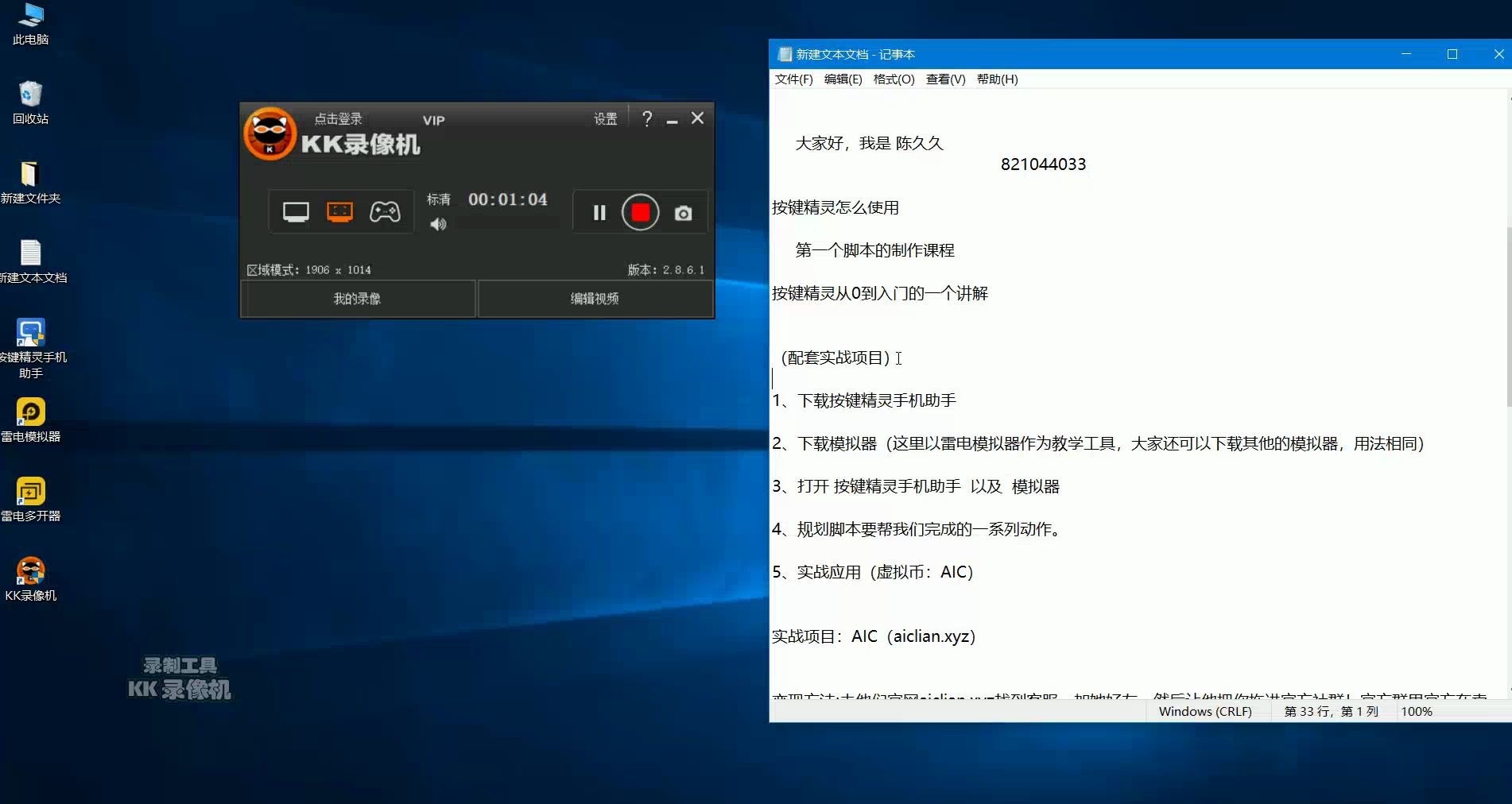Open 帮助(H) menu in Notepad

pos(997,79)
